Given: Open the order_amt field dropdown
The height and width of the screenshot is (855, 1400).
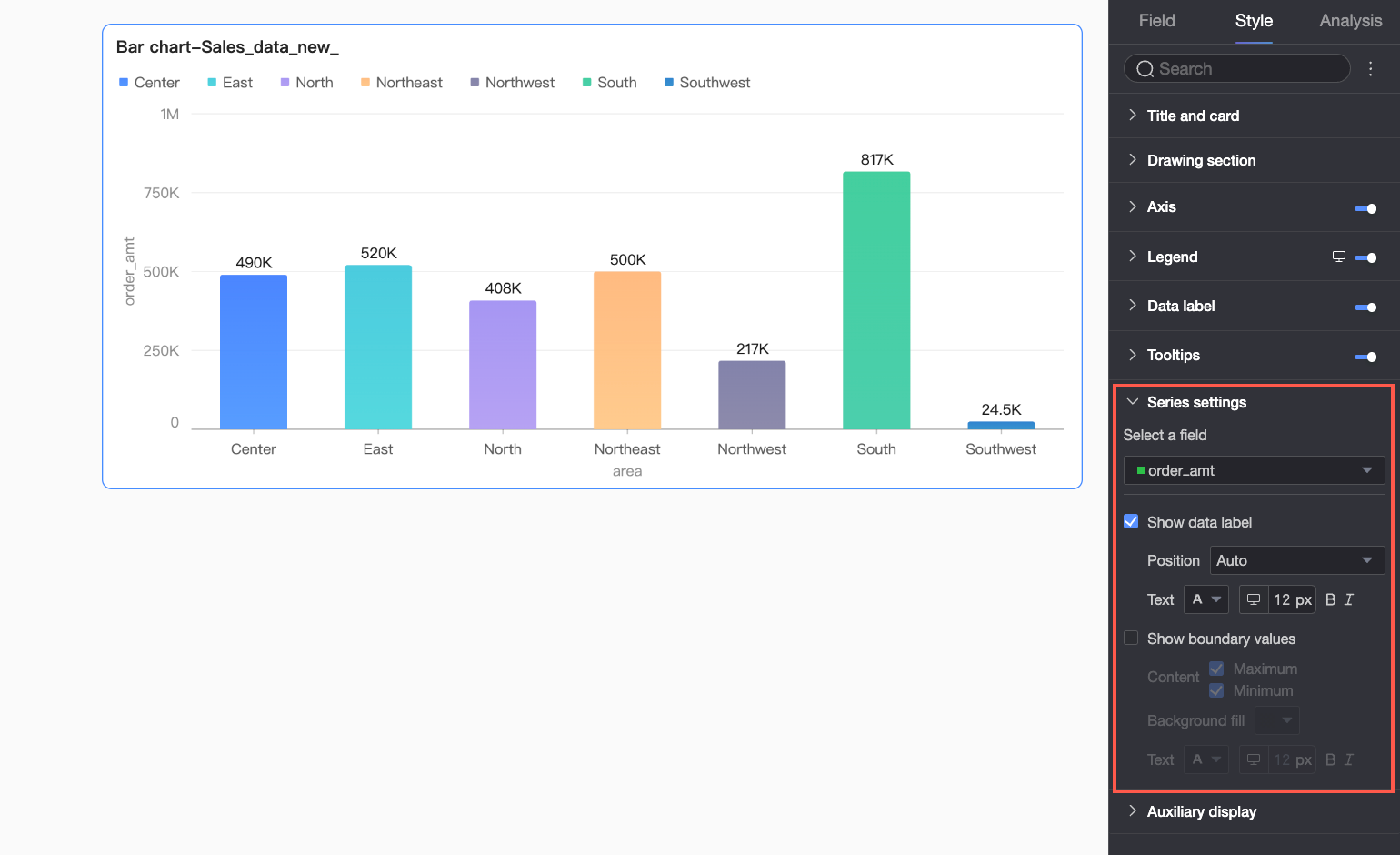Looking at the screenshot, I should click(1255, 470).
